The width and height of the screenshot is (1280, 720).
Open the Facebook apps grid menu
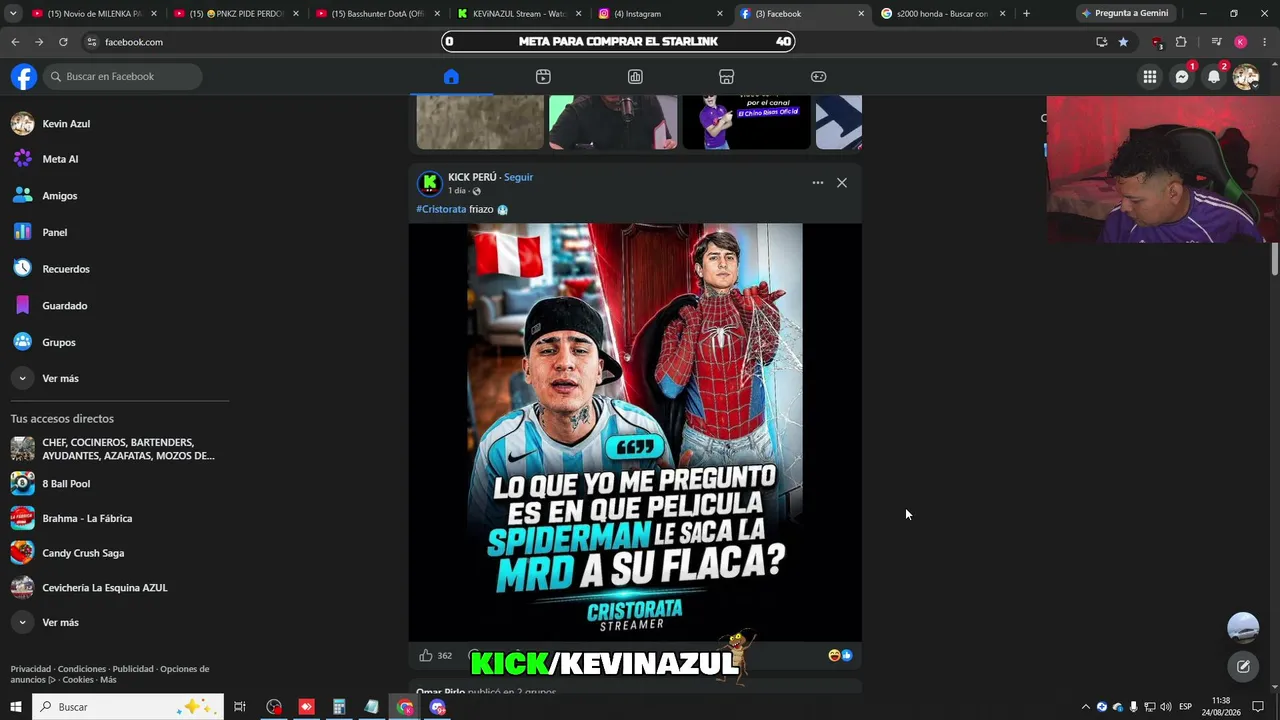pos(1150,77)
